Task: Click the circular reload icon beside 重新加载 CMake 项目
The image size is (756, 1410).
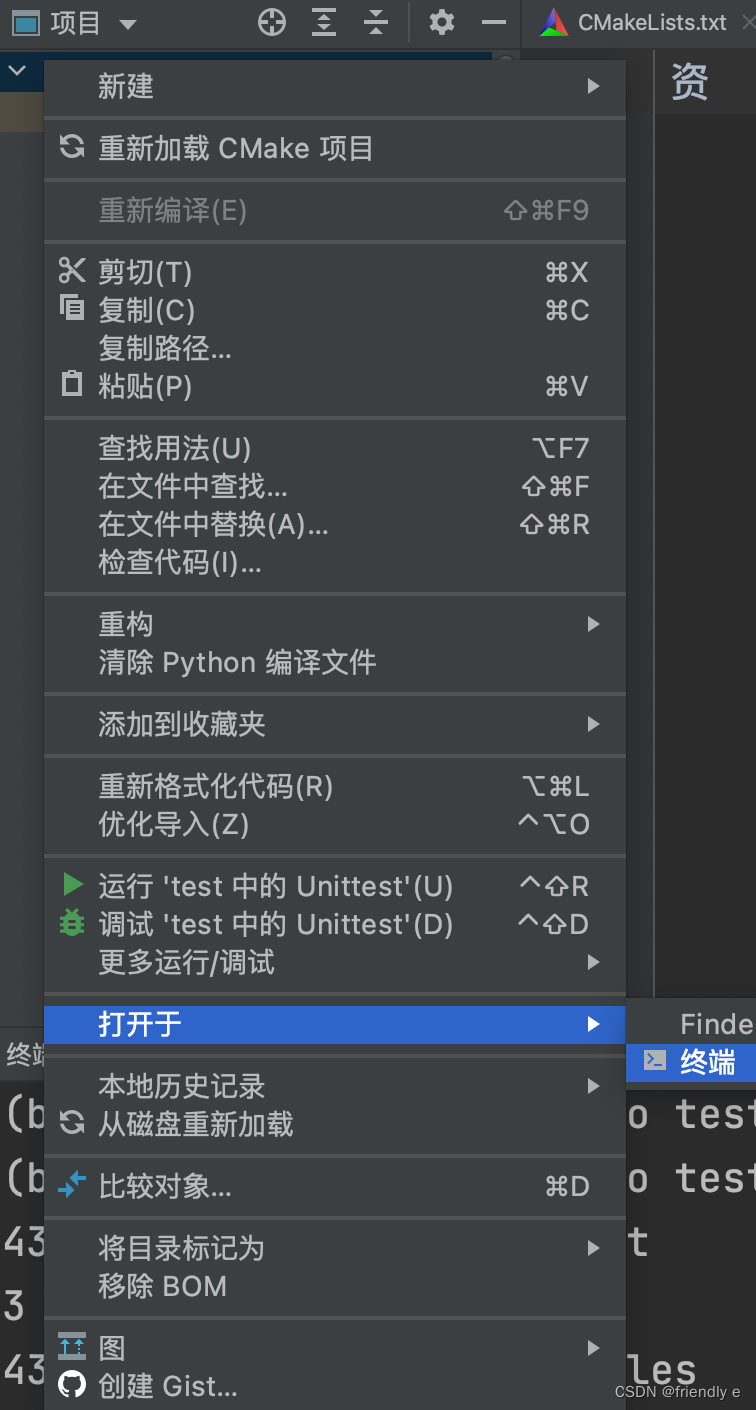Action: [x=71, y=147]
